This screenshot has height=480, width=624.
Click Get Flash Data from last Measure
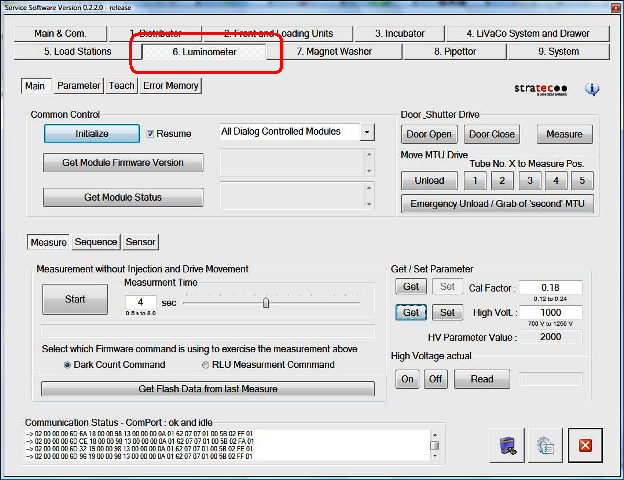click(208, 389)
